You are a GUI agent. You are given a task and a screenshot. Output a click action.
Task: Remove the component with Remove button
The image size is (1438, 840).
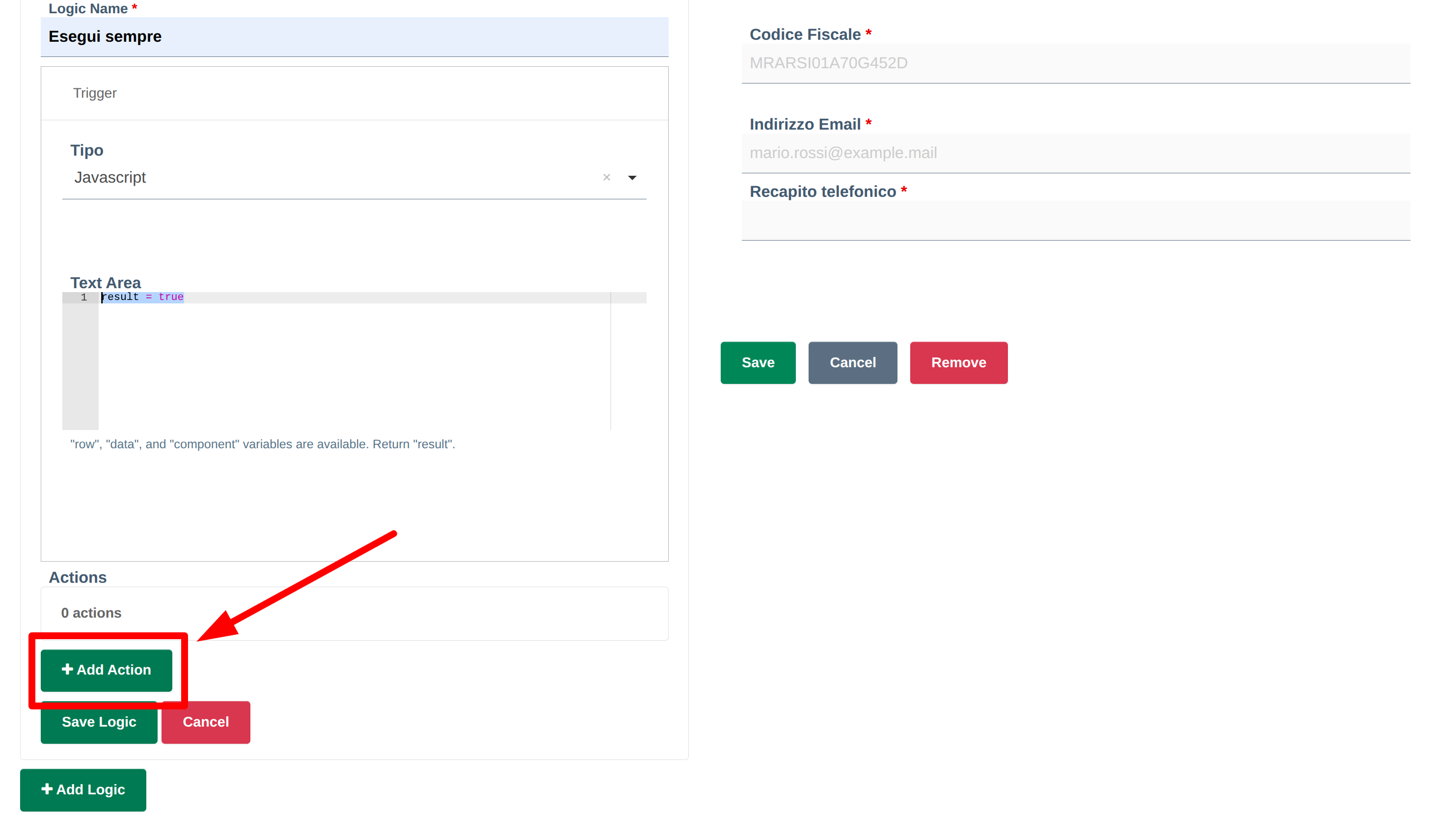(958, 362)
